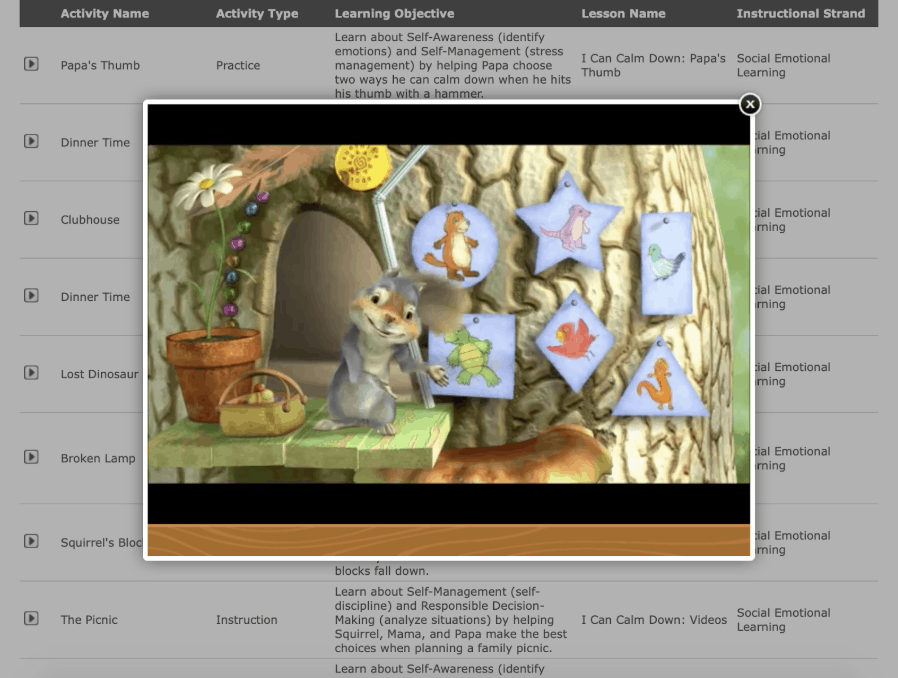Click the 'Broken Lamp' activity name

pos(98,458)
